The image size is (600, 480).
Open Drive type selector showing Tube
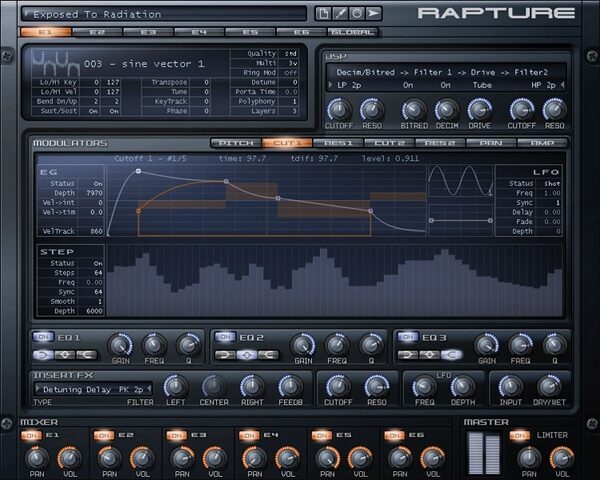pyautogui.click(x=482, y=85)
